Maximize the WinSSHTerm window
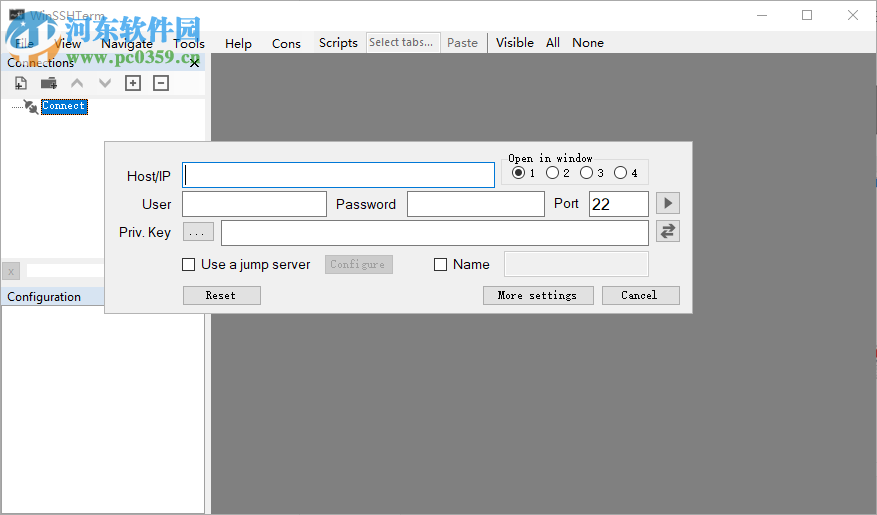Viewport: 877px width, 515px height. (x=807, y=15)
